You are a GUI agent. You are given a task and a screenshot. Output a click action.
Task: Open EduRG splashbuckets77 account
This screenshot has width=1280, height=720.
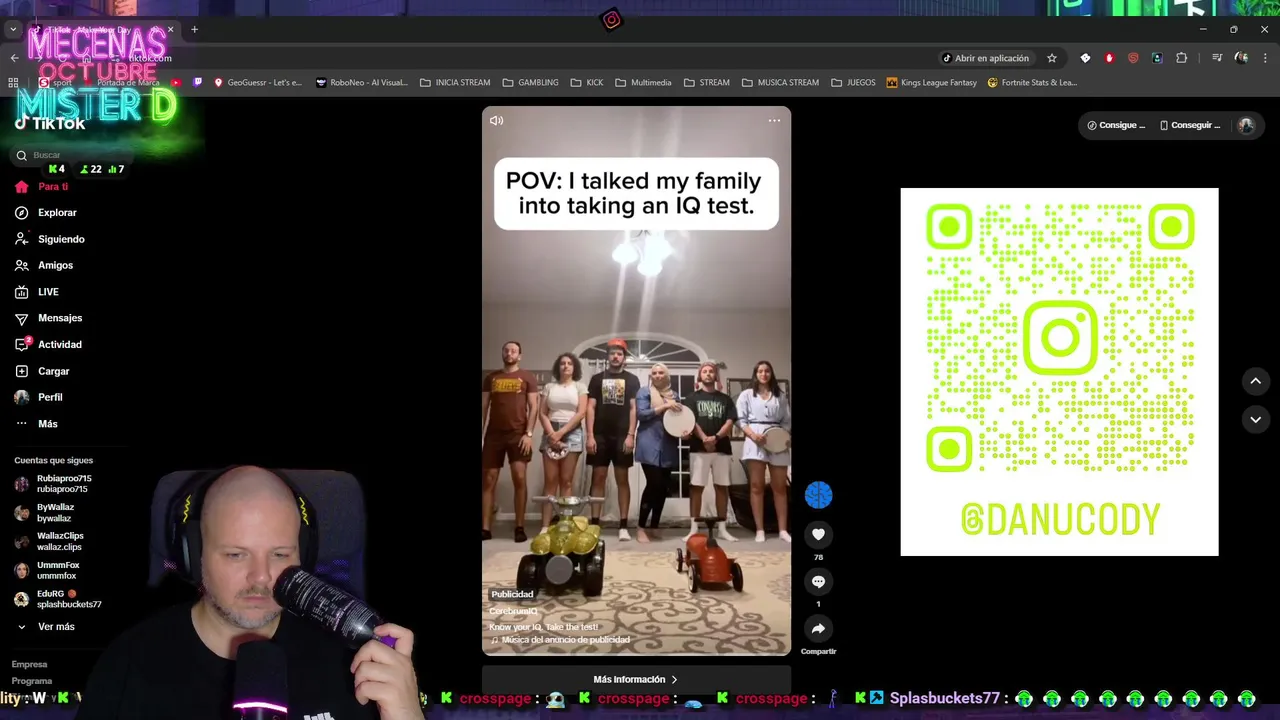58,599
